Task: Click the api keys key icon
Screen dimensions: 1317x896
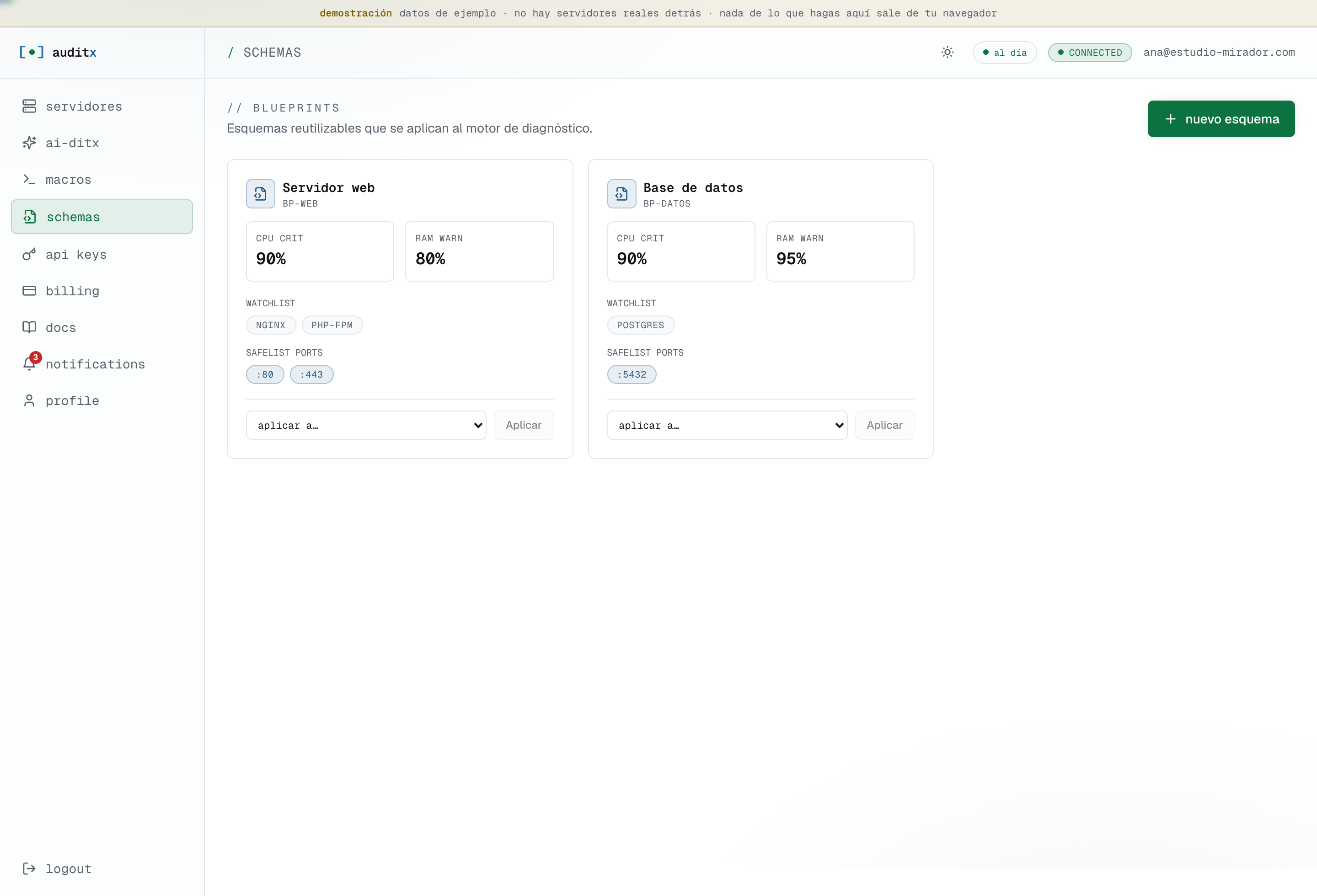Action: pyautogui.click(x=29, y=254)
